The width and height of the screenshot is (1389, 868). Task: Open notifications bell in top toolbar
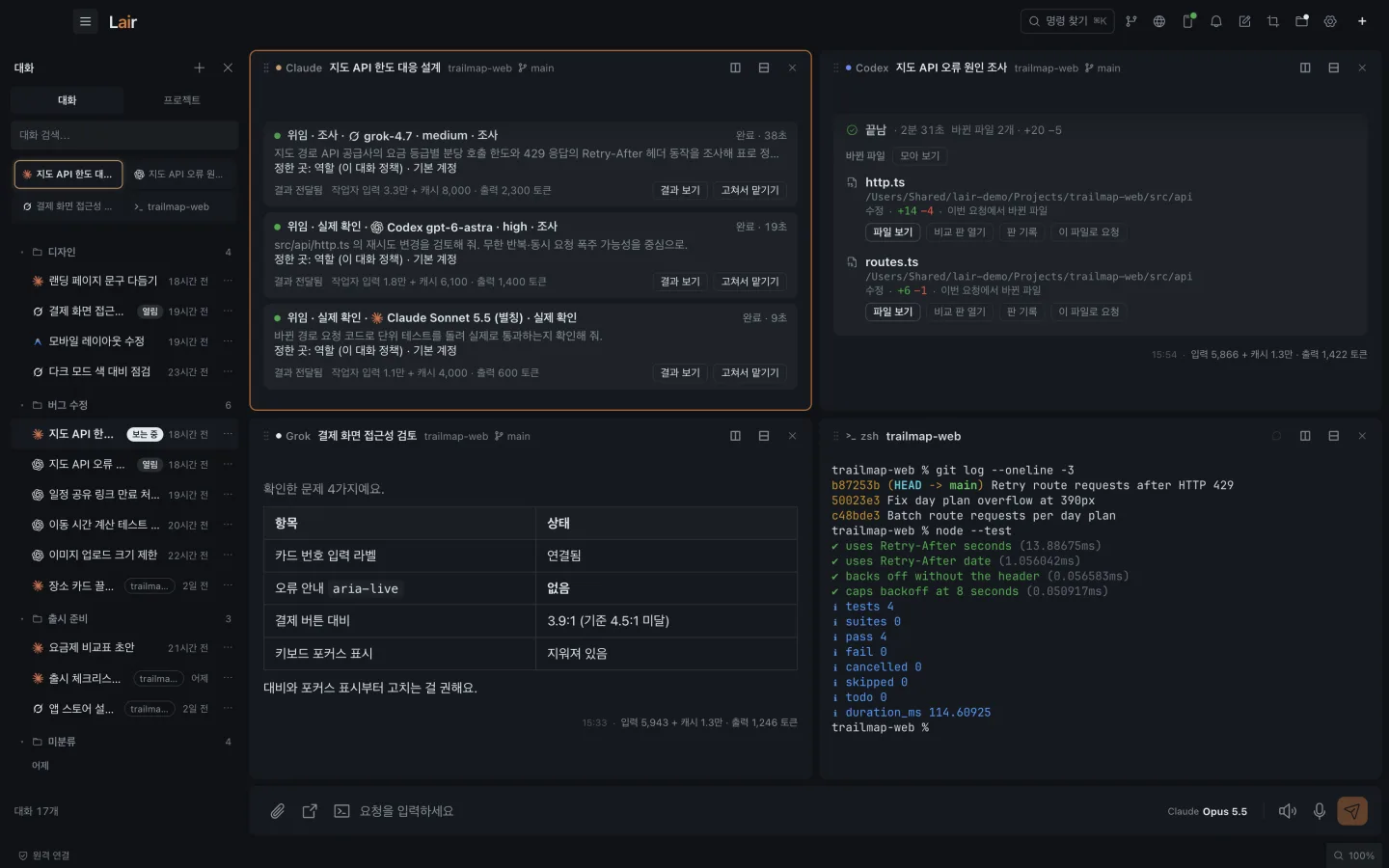pos(1216,21)
